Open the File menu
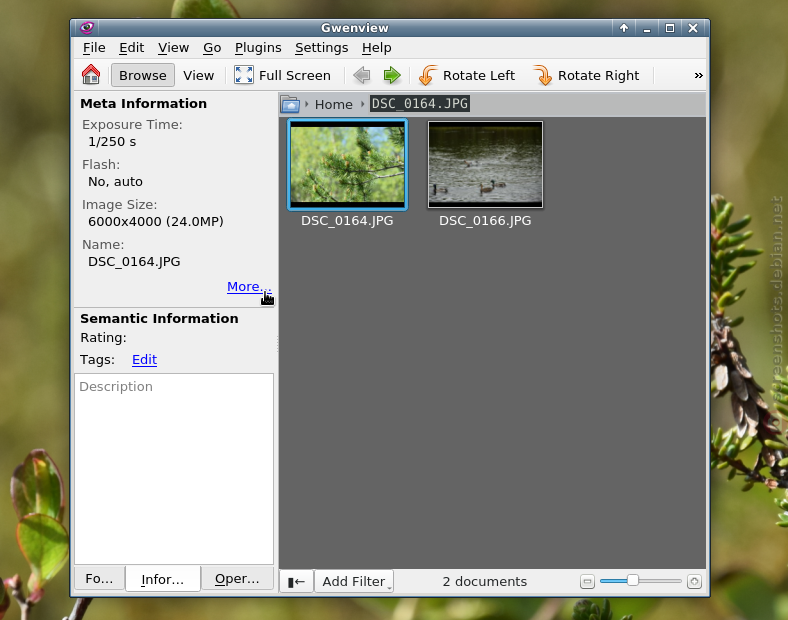The width and height of the screenshot is (788, 620). tap(94, 48)
